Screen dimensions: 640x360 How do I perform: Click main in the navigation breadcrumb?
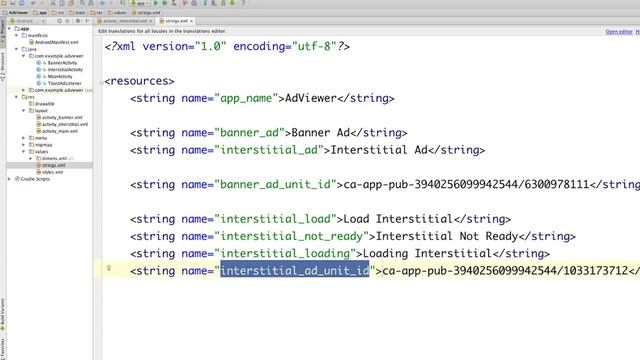click(x=78, y=13)
